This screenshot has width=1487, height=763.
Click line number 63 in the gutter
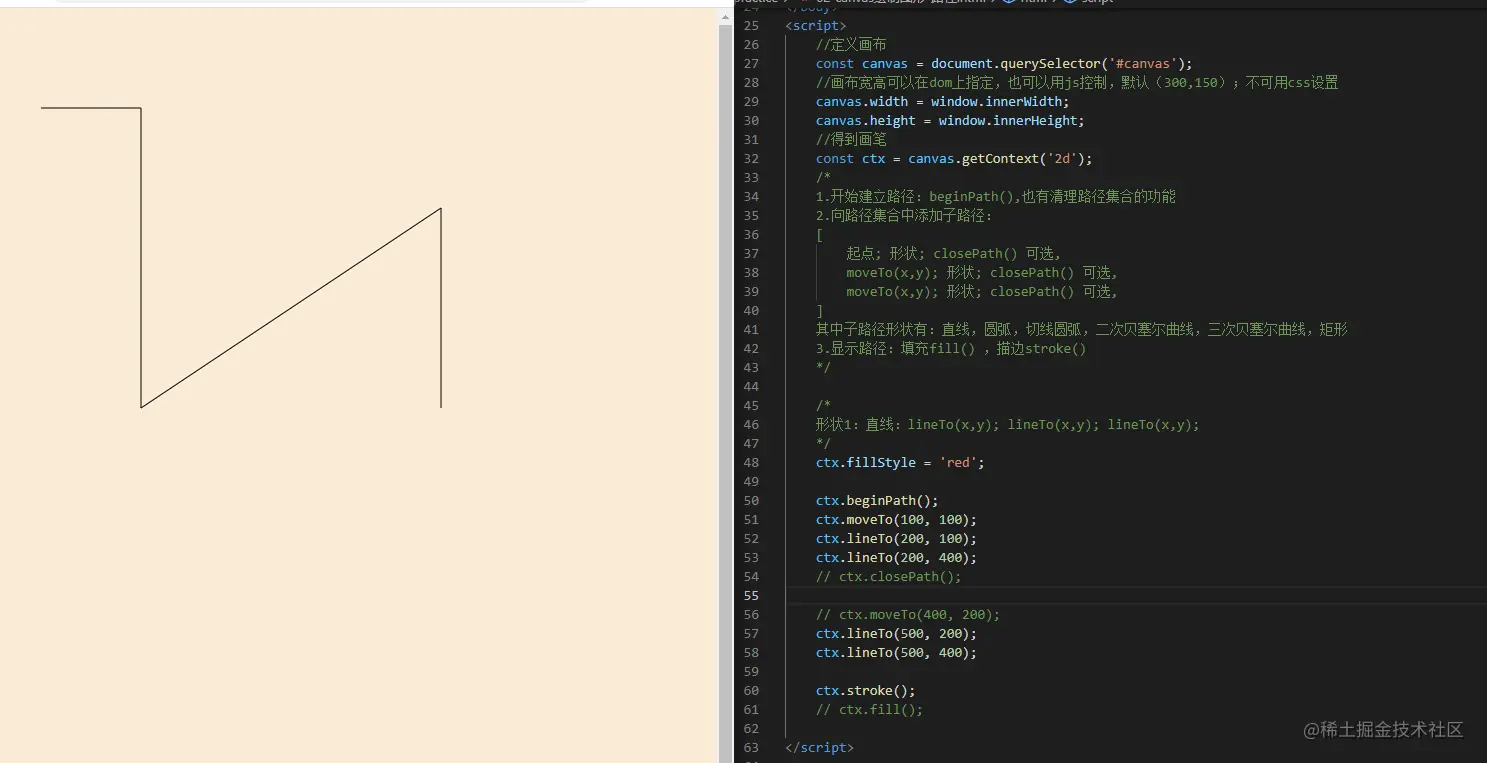751,747
